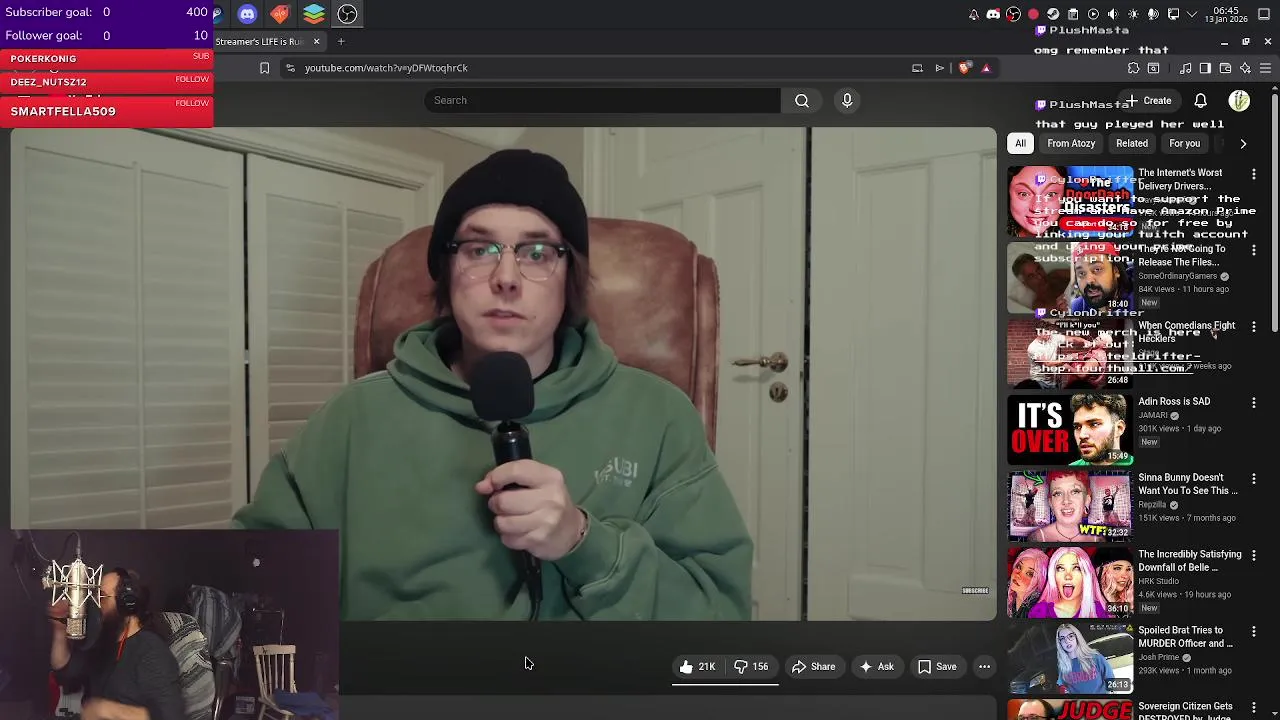Select the From Atozy chip
Image resolution: width=1280 pixels, height=720 pixels.
(1071, 143)
